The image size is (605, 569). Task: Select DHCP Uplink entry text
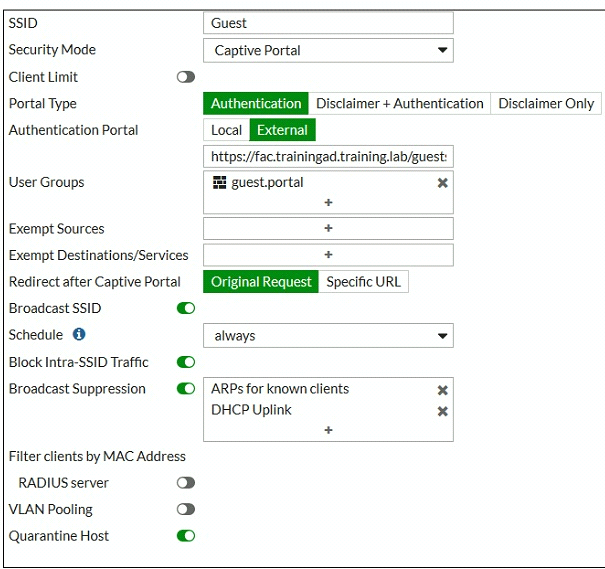click(x=251, y=410)
